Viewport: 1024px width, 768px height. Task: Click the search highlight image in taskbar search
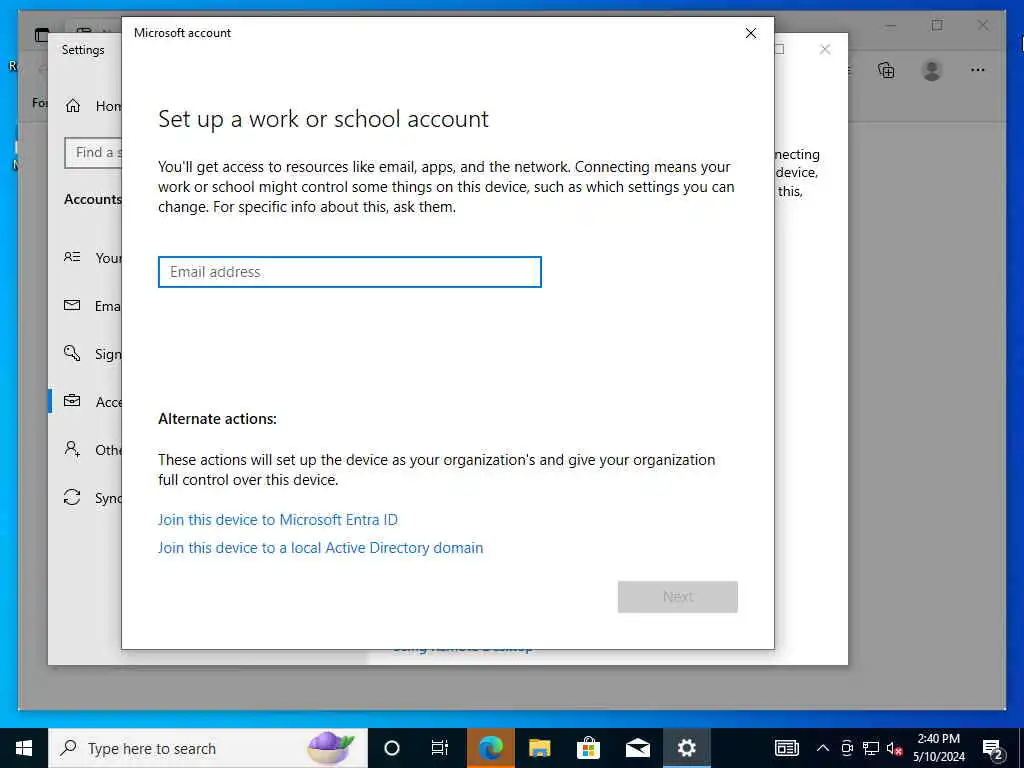coord(331,748)
